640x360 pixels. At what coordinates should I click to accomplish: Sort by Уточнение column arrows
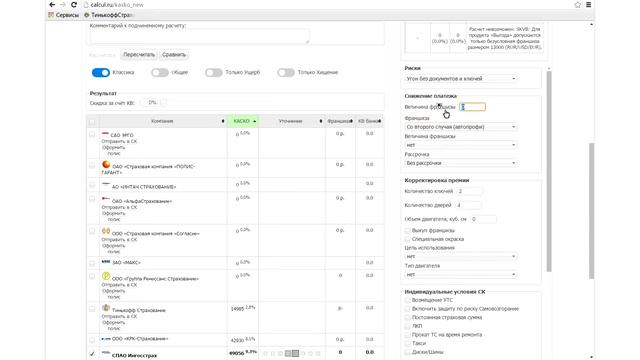coord(321,121)
